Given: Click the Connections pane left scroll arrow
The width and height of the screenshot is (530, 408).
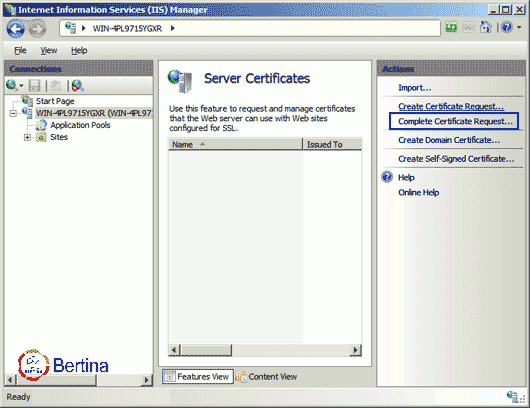Looking at the screenshot, I should point(9,380).
